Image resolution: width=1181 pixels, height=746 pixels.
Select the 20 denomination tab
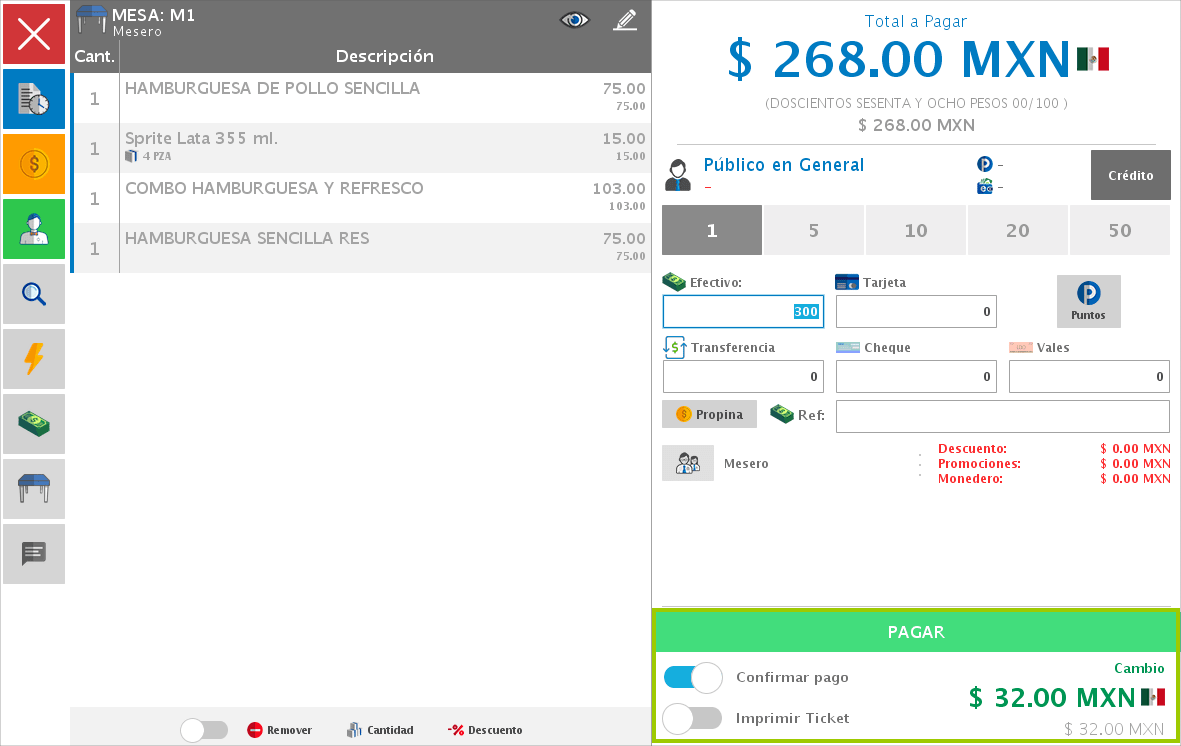click(x=1017, y=231)
